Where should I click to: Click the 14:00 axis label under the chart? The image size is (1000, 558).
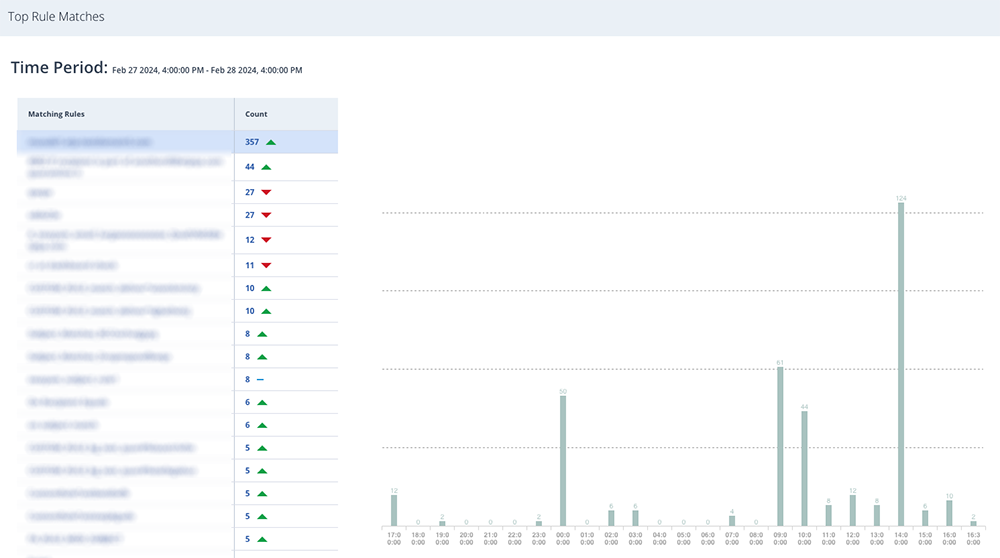click(x=901, y=539)
